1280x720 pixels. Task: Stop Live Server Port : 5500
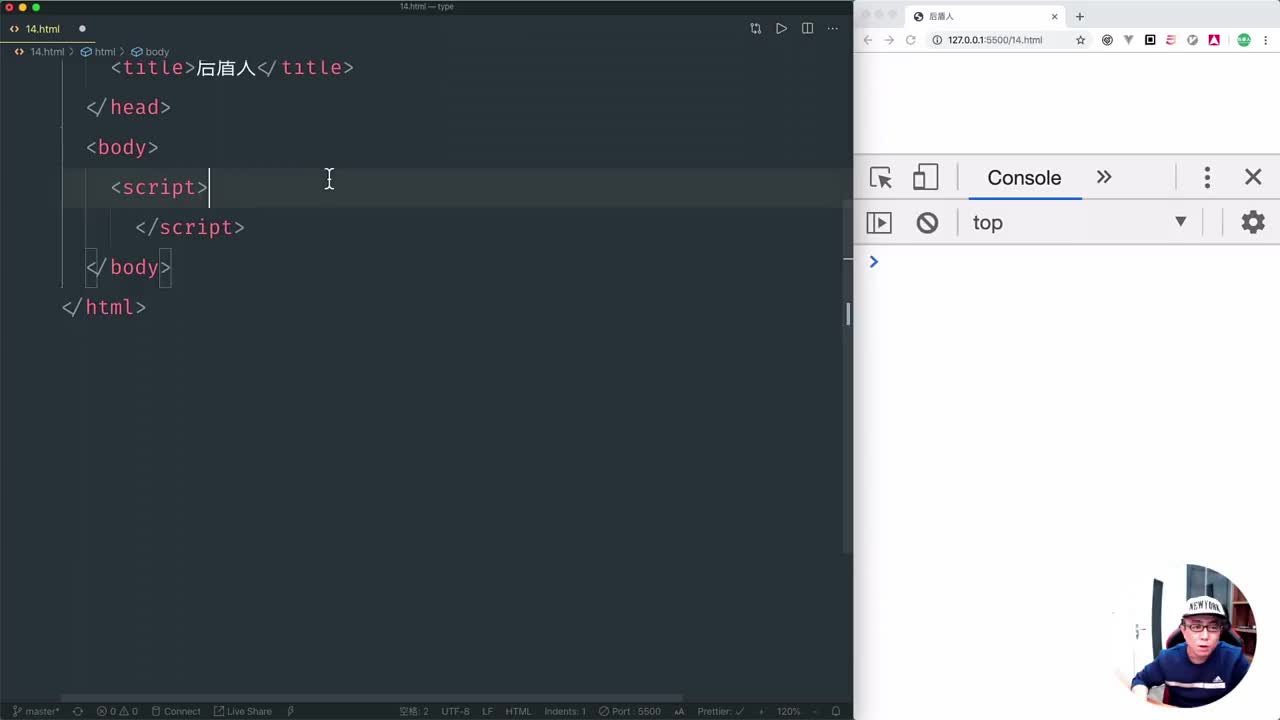click(x=629, y=711)
